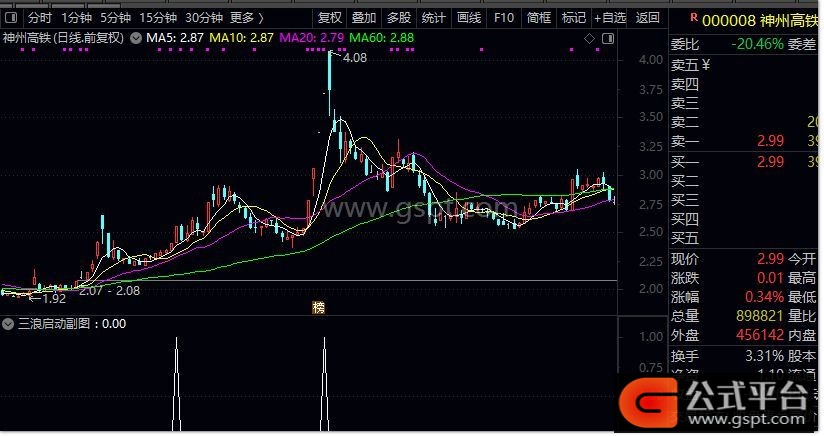Image resolution: width=824 pixels, height=436 pixels.
Task: Click 总量 value 898821
Action: [x=760, y=316]
